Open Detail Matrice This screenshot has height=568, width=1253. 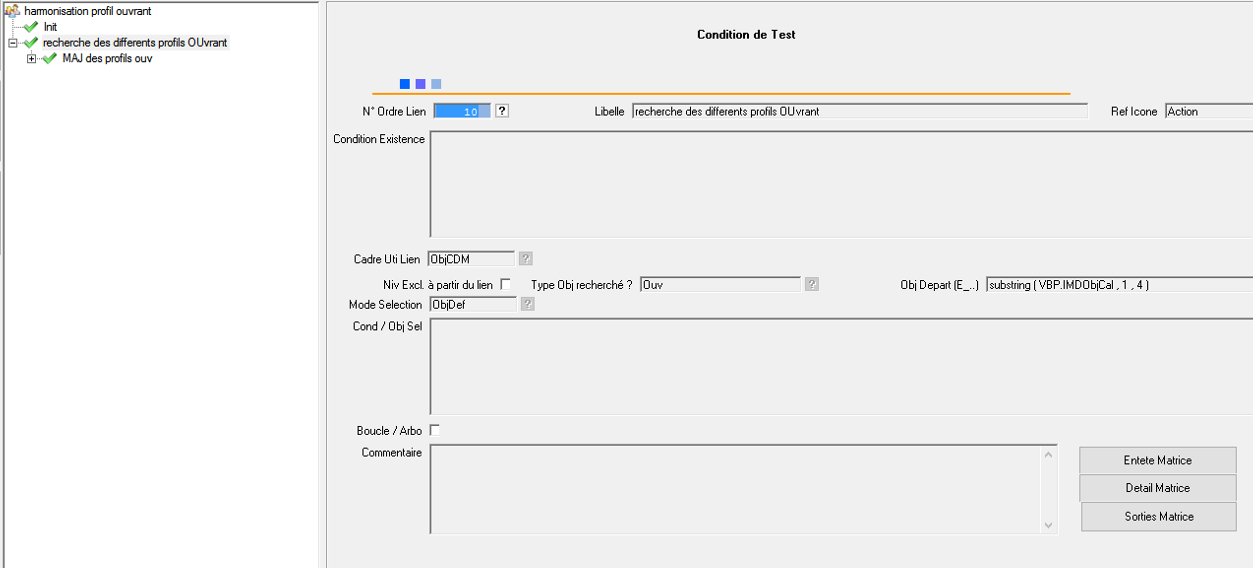pos(1158,488)
